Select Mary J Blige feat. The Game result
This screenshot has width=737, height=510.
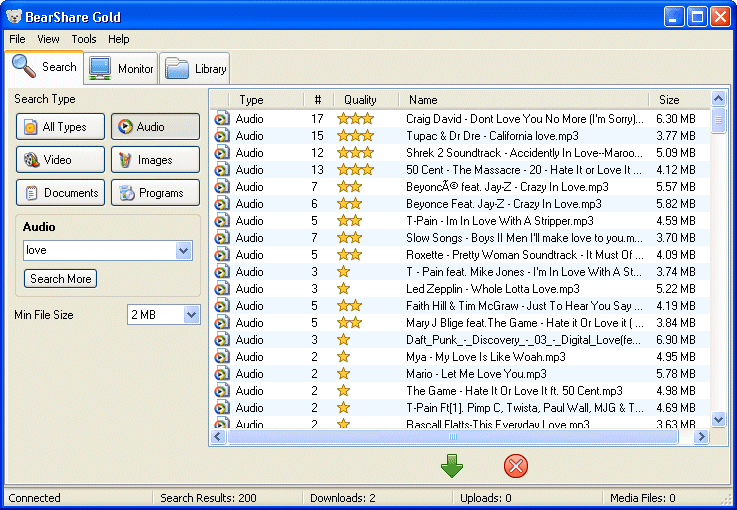click(x=525, y=323)
